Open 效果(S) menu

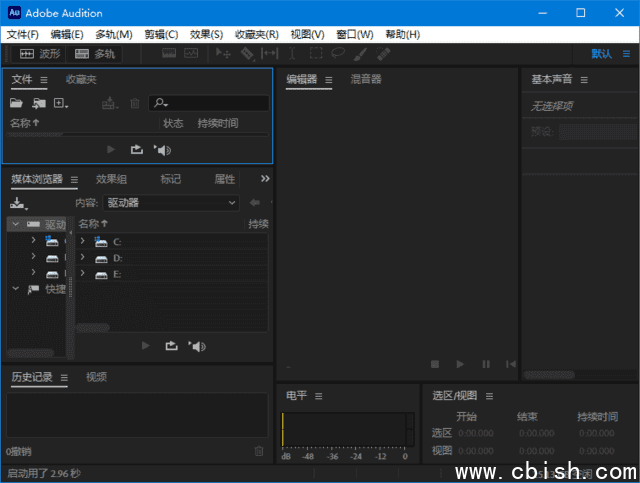[x=207, y=35]
